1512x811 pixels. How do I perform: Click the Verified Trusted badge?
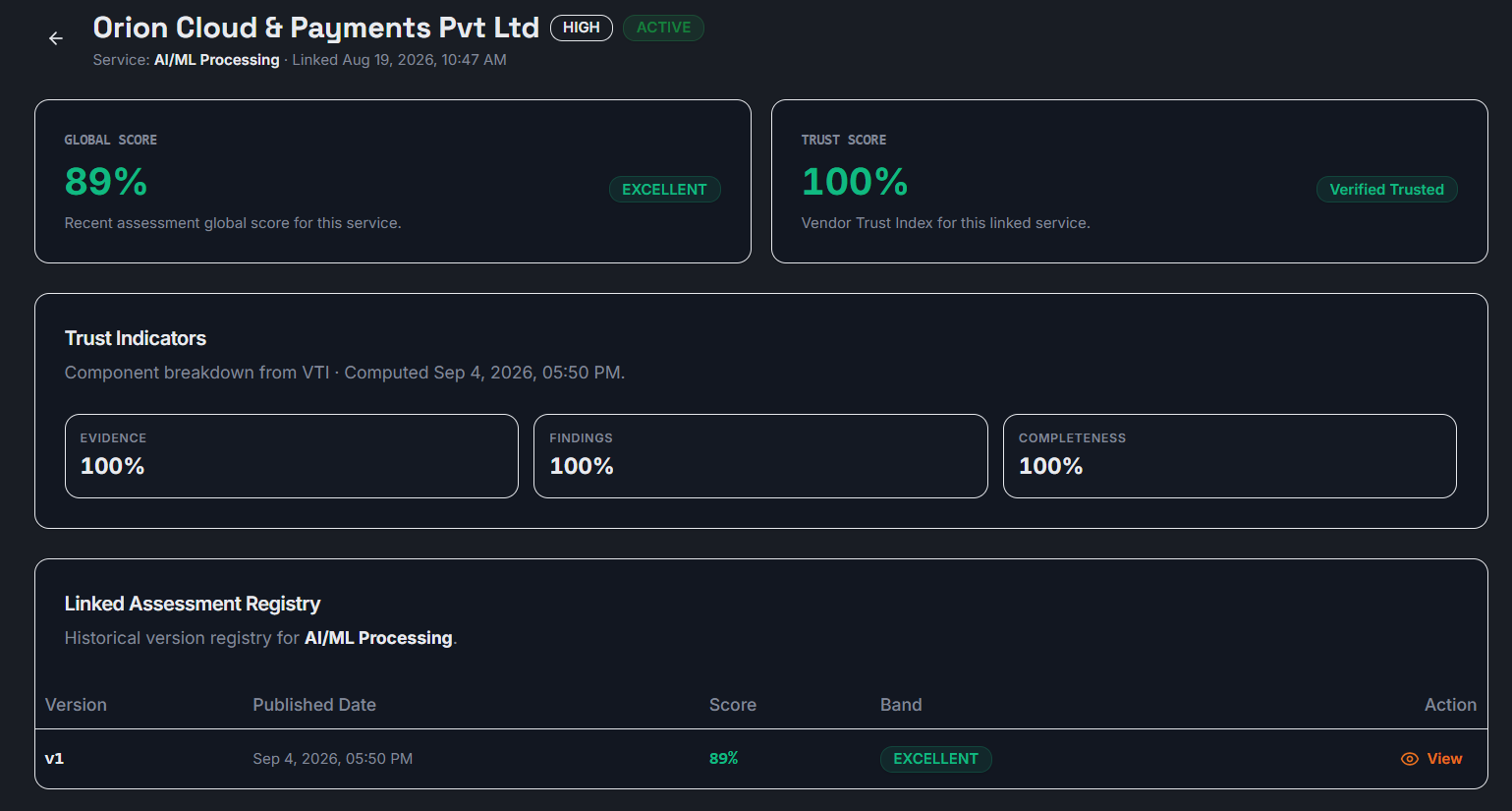click(1386, 190)
